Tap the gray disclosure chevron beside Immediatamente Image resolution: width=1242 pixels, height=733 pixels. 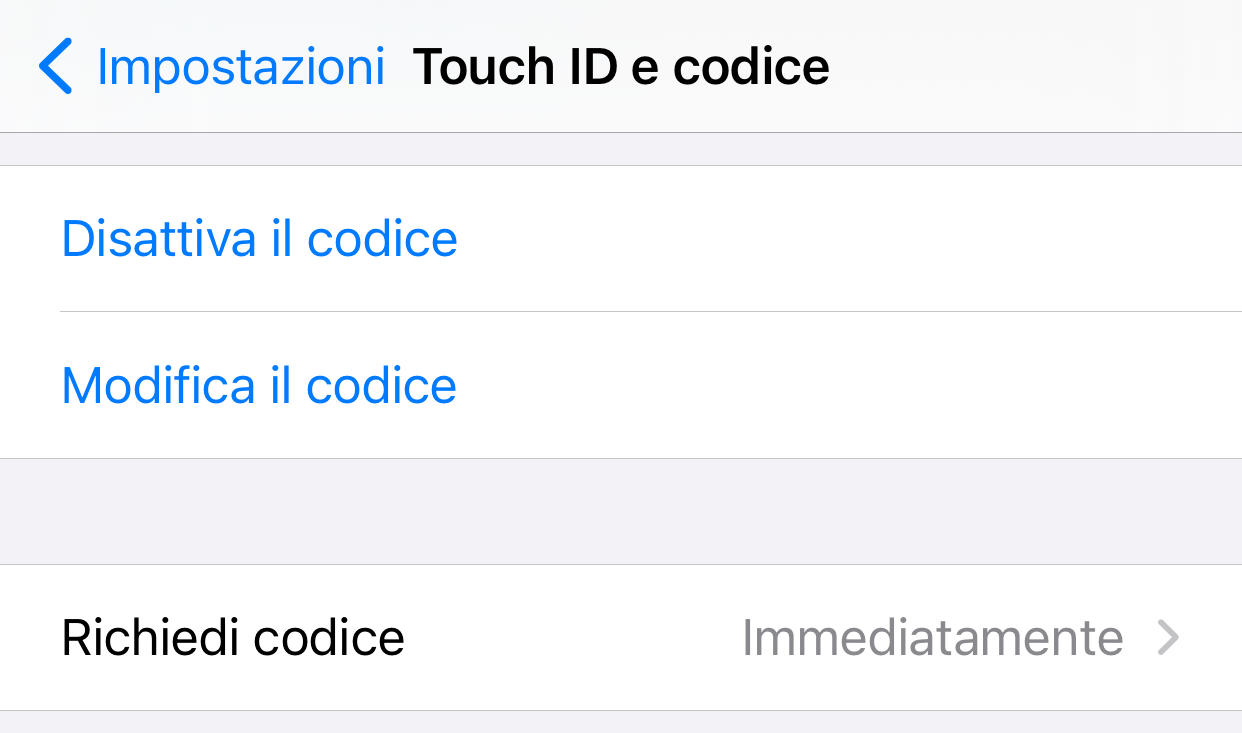(x=1168, y=638)
